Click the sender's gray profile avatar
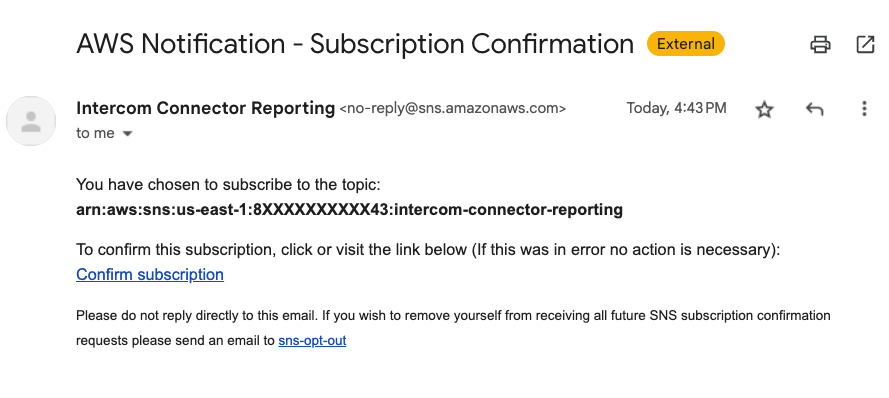Image resolution: width=889 pixels, height=398 pixels. pos(31,121)
